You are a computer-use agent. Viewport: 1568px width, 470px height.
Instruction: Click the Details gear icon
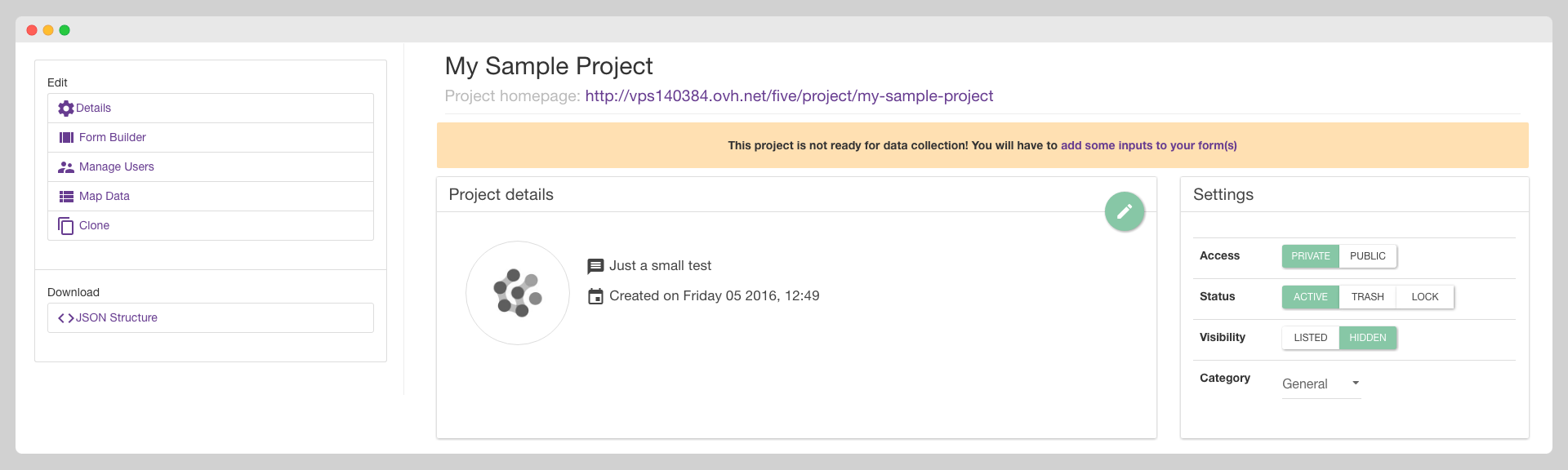point(66,109)
